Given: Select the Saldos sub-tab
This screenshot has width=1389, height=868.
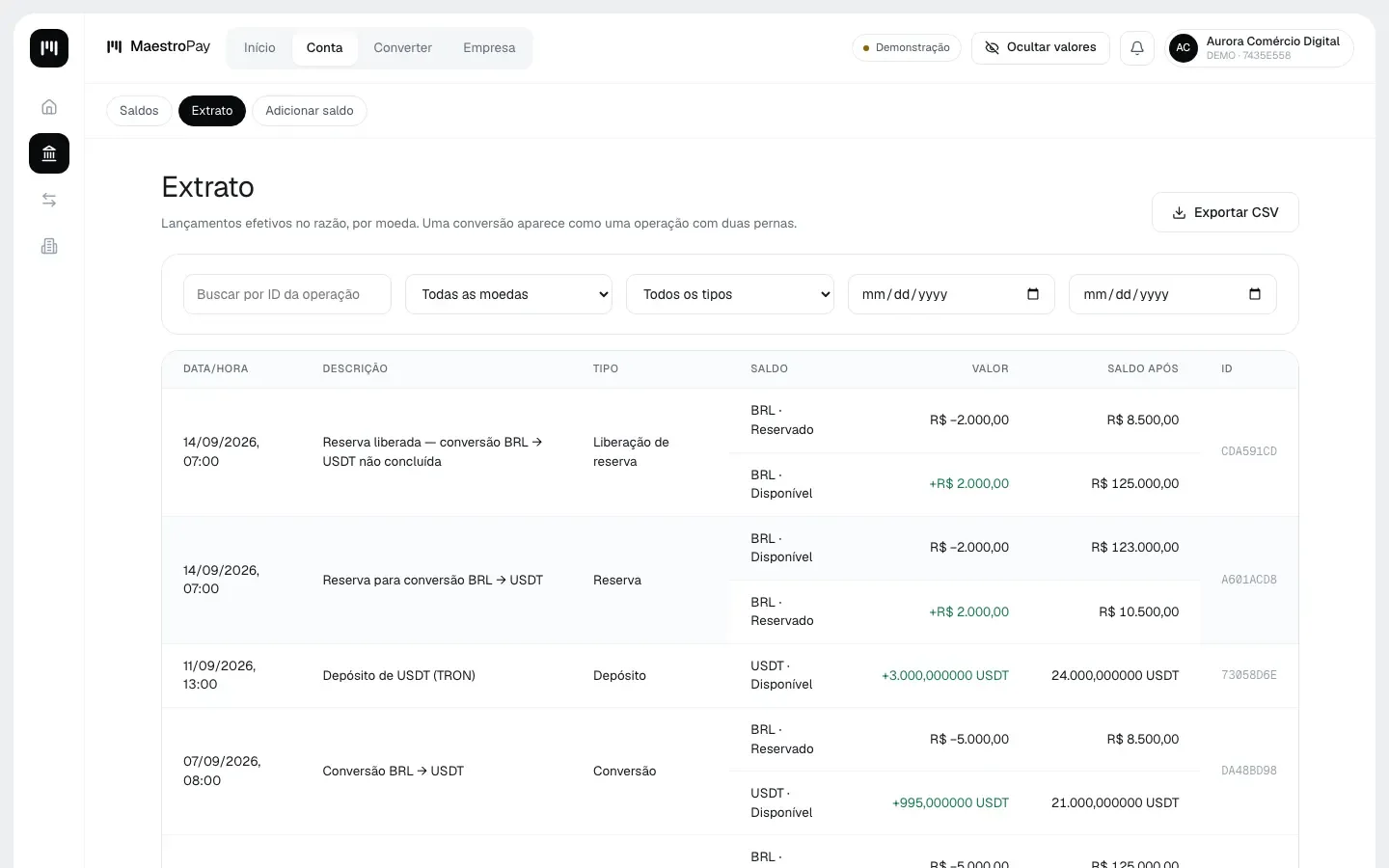Looking at the screenshot, I should tap(139, 111).
